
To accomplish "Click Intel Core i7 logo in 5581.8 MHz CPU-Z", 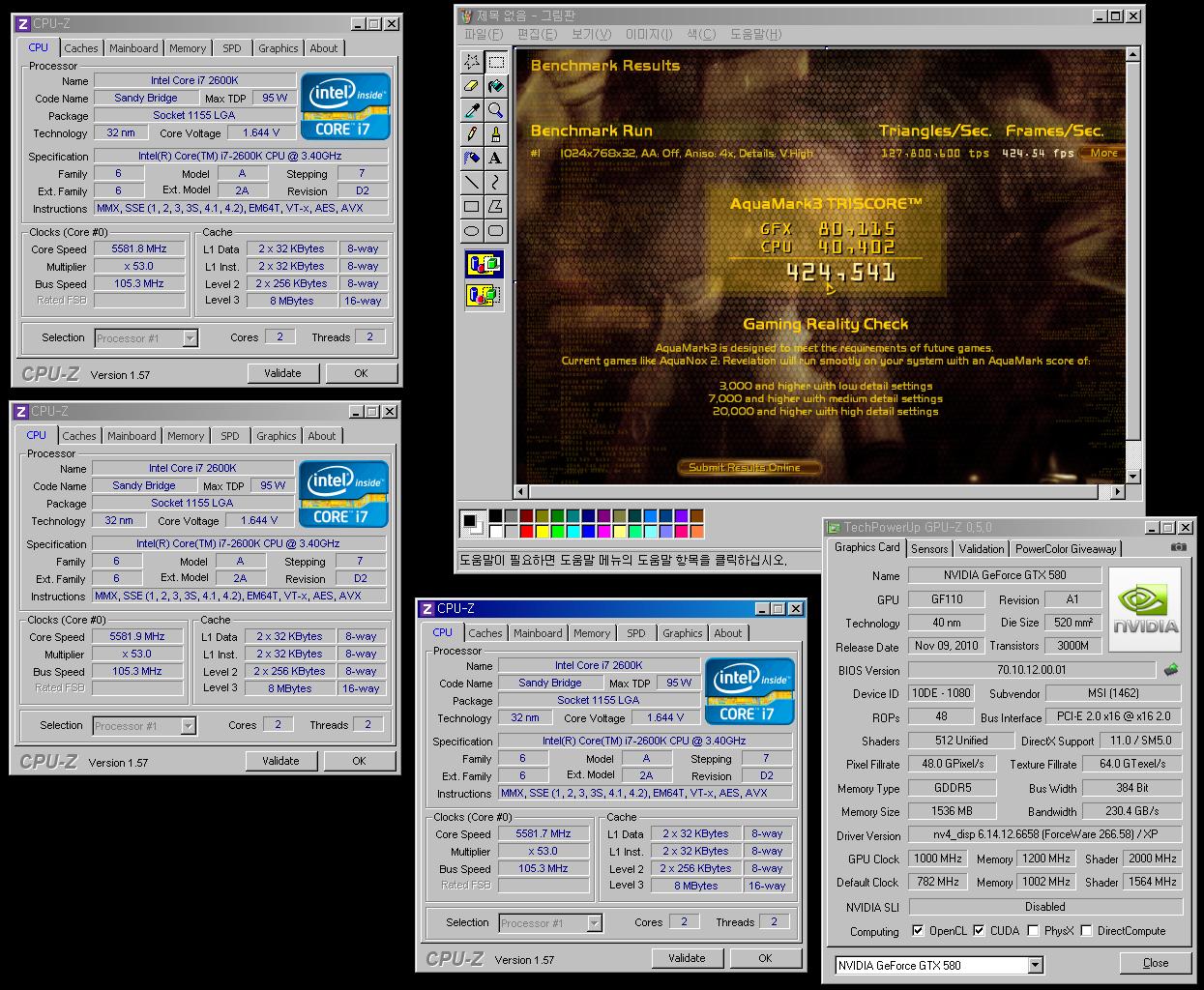I will pyautogui.click(x=345, y=106).
